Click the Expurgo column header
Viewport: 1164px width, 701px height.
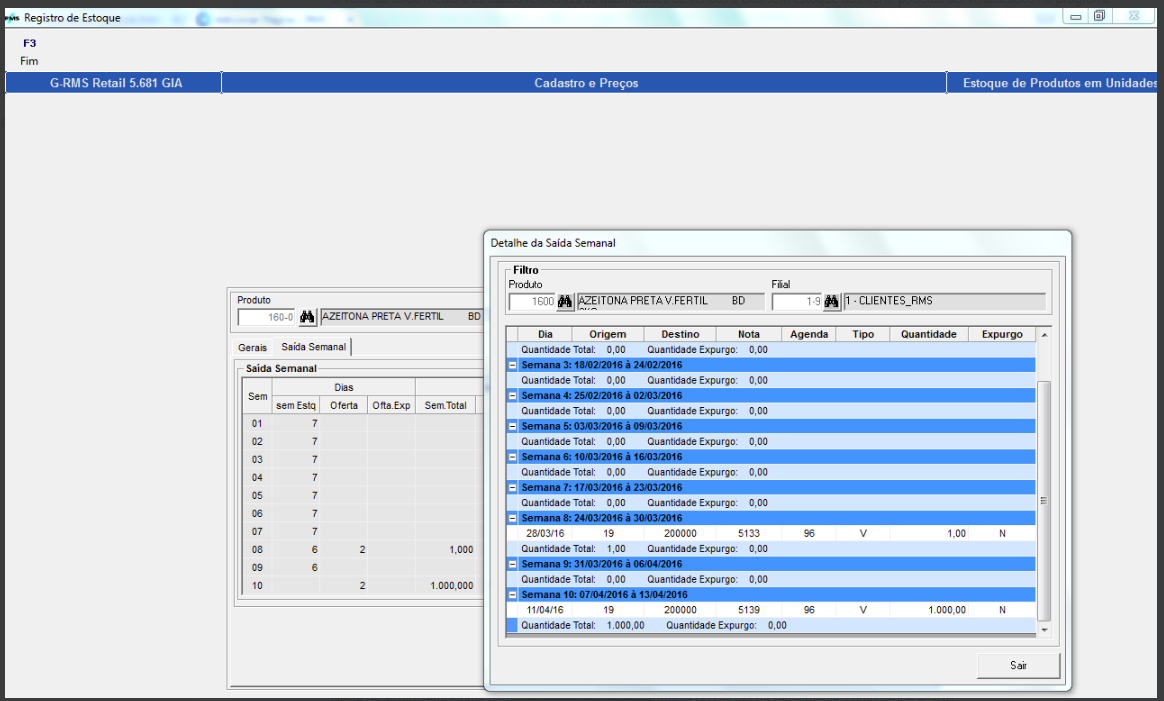(1002, 334)
